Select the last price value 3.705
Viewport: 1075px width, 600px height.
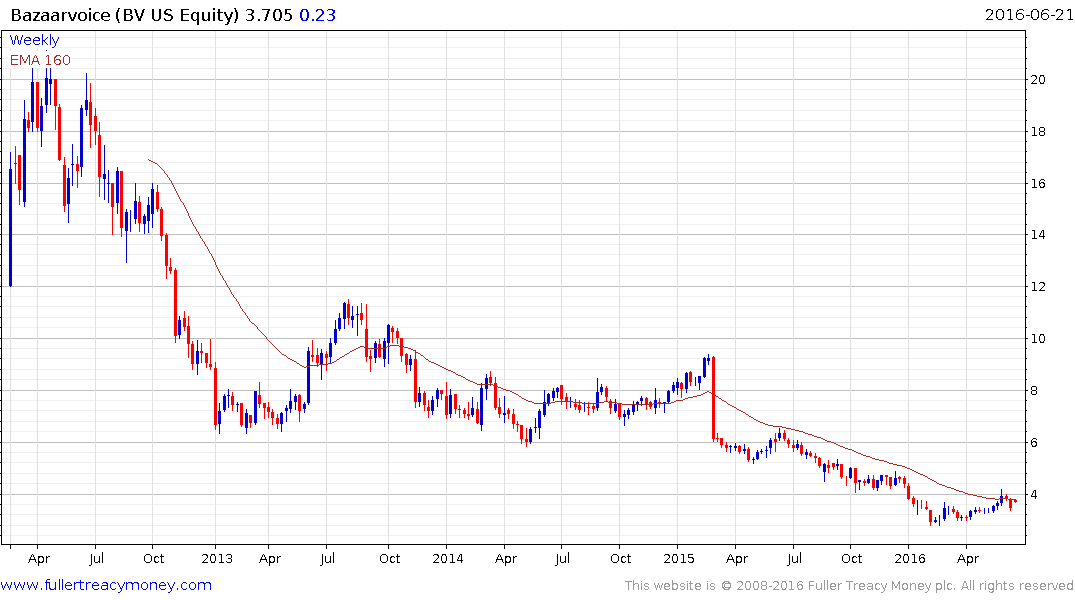click(269, 15)
